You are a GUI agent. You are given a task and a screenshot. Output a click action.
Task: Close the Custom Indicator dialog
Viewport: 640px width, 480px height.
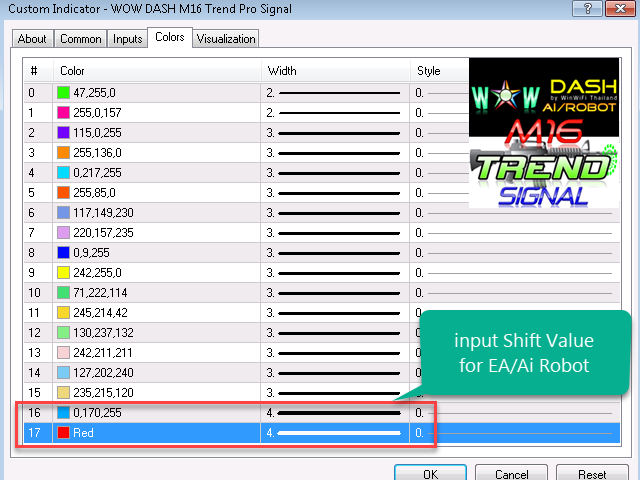tap(620, 8)
